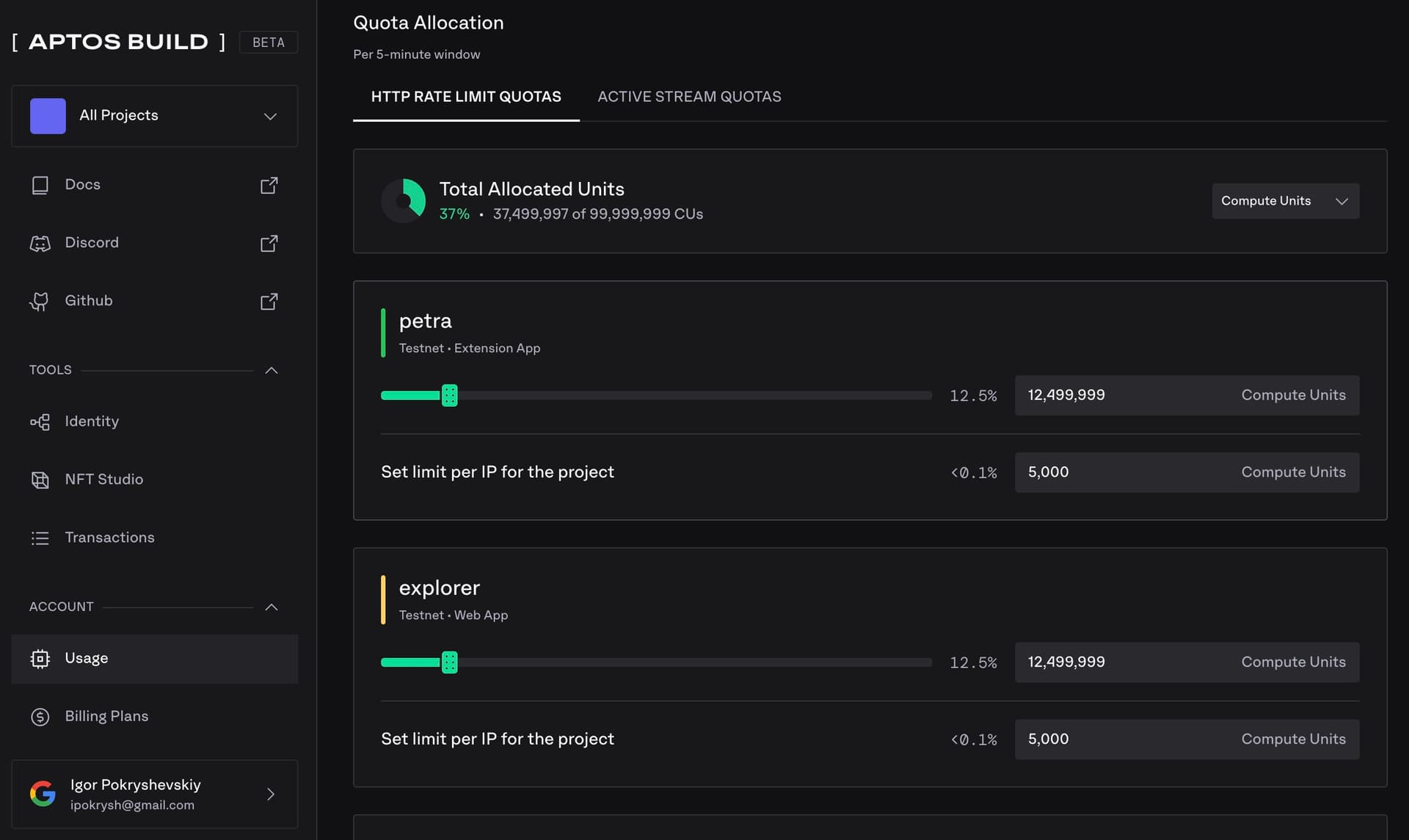
Task: Click the petra quota slider handle
Action: [450, 395]
